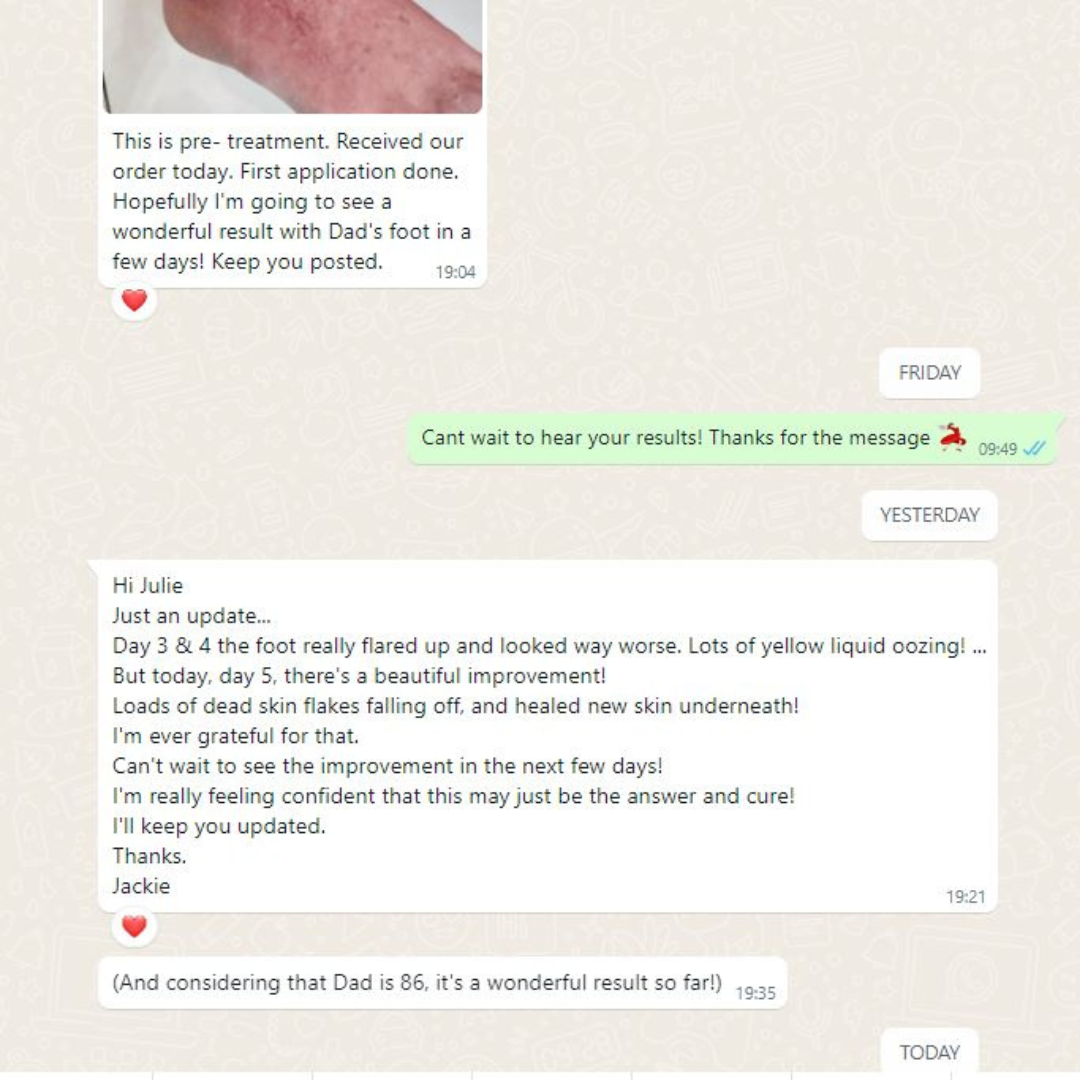Click heart reaction under pre-treatment message
The width and height of the screenshot is (1080, 1080).
point(134,300)
